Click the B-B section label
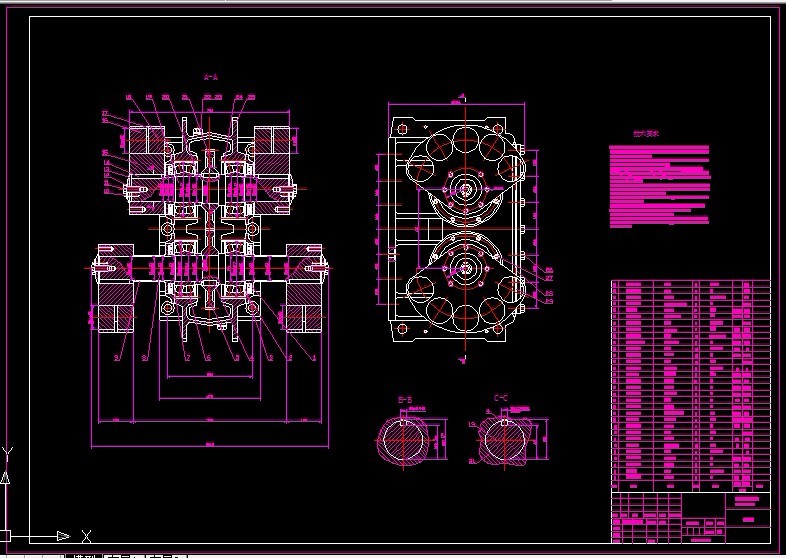This screenshot has height=558, width=786. [405, 400]
